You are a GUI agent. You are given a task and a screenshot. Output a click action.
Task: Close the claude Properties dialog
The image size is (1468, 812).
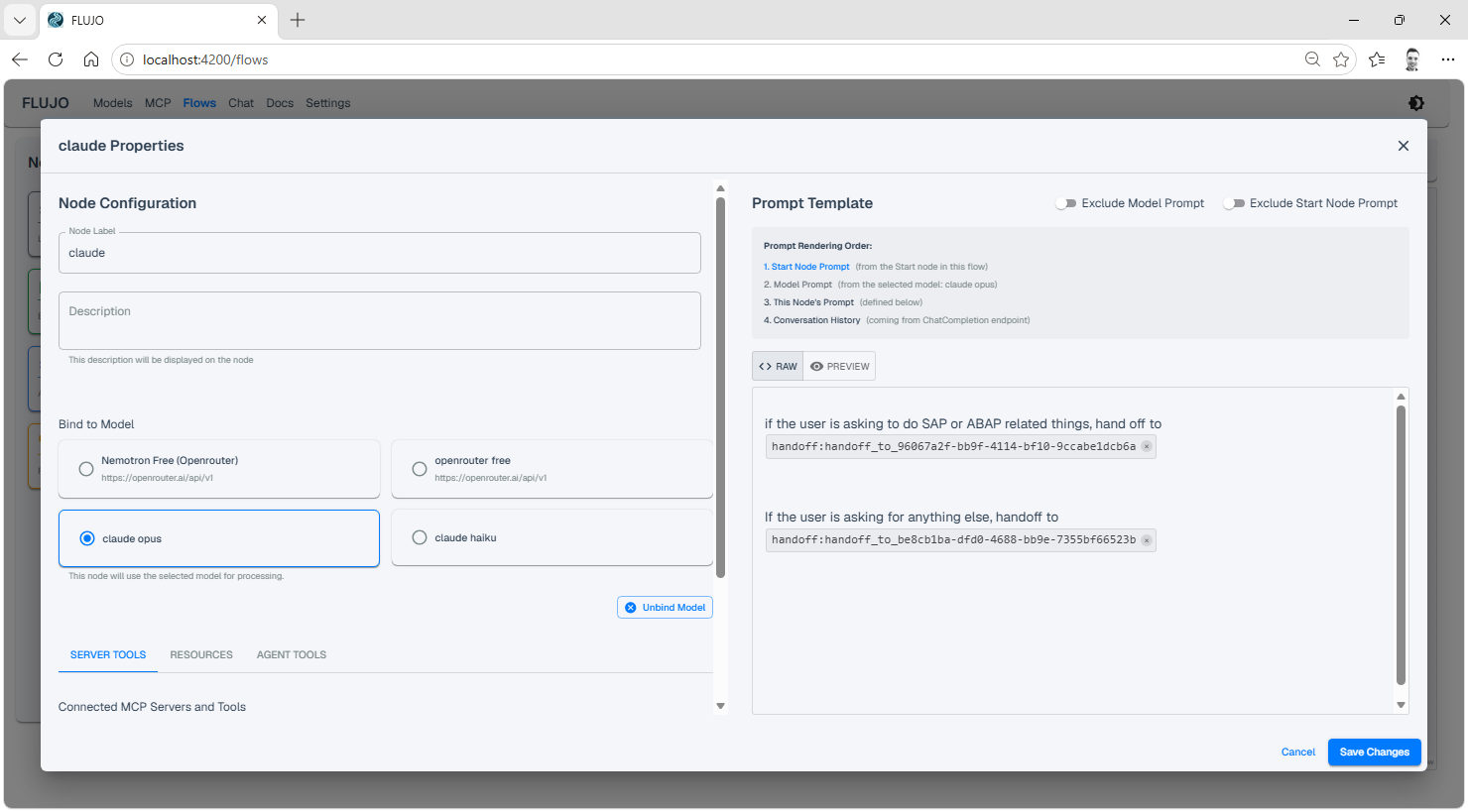1403,146
